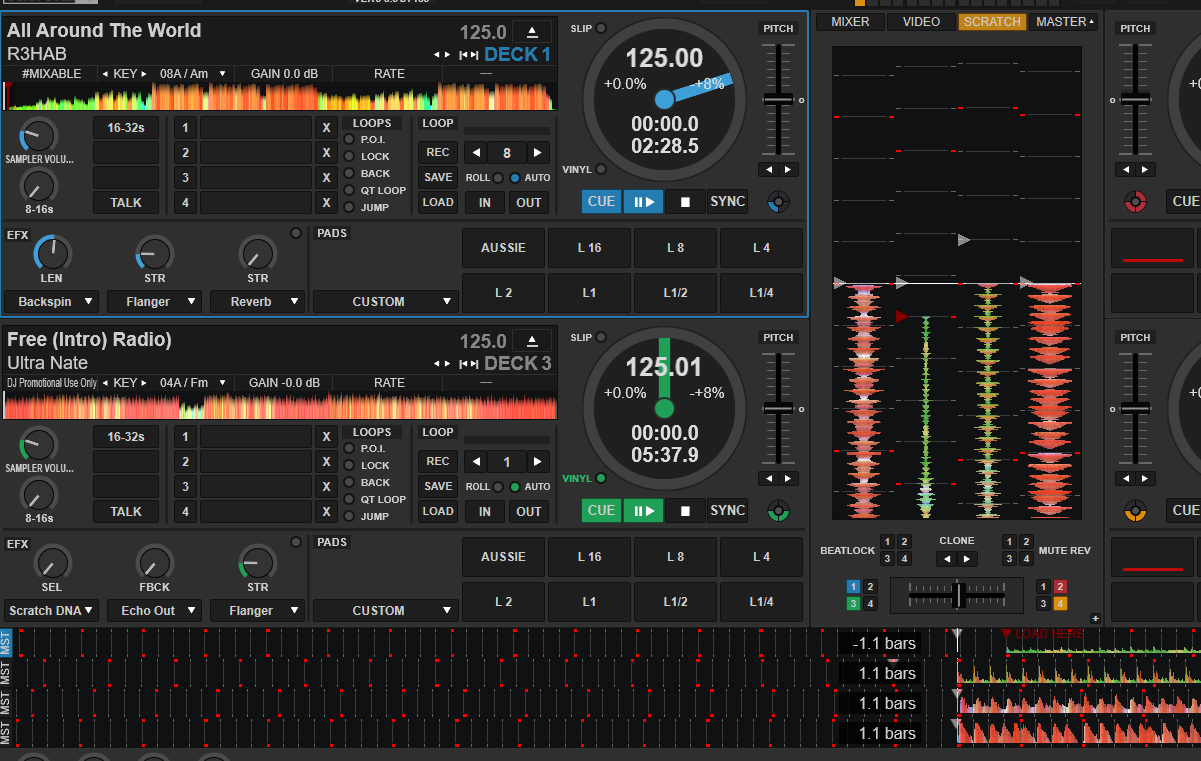Viewport: 1201px width, 761px height.
Task: Assign deck 2 (red) to right crossfader side
Action: point(1060,587)
